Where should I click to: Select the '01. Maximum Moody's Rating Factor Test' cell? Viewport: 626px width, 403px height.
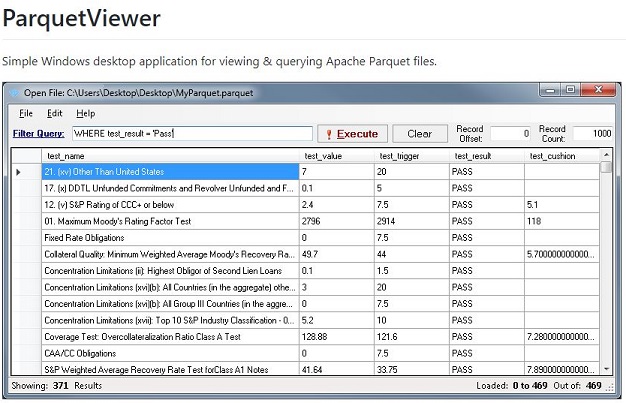pos(170,221)
